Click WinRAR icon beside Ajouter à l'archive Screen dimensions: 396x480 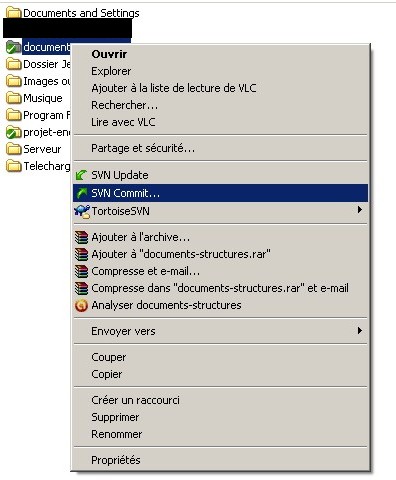[81, 237]
